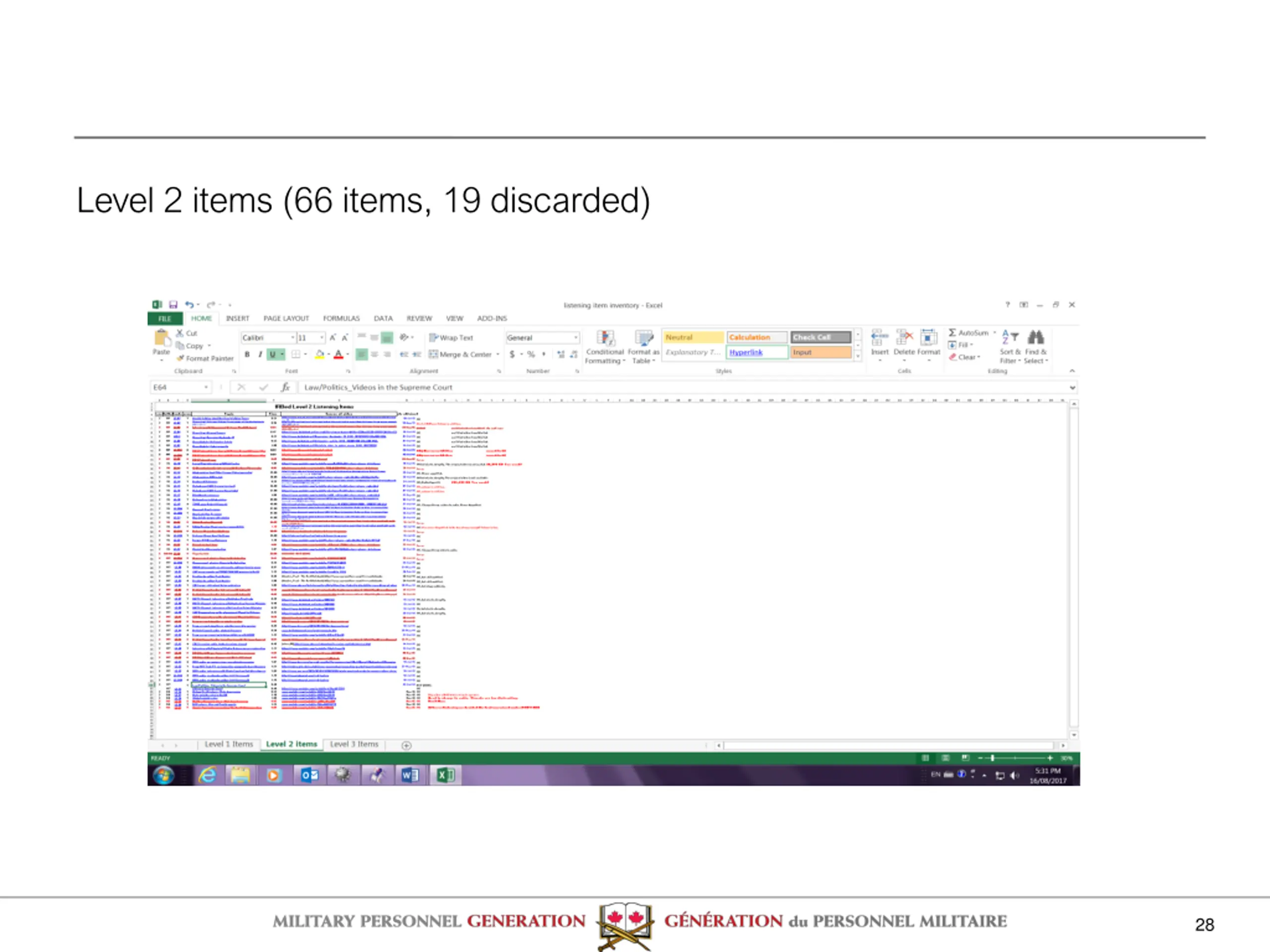Decrease font size with the smaller A
Image resolution: width=1270 pixels, height=952 pixels.
pyautogui.click(x=344, y=338)
